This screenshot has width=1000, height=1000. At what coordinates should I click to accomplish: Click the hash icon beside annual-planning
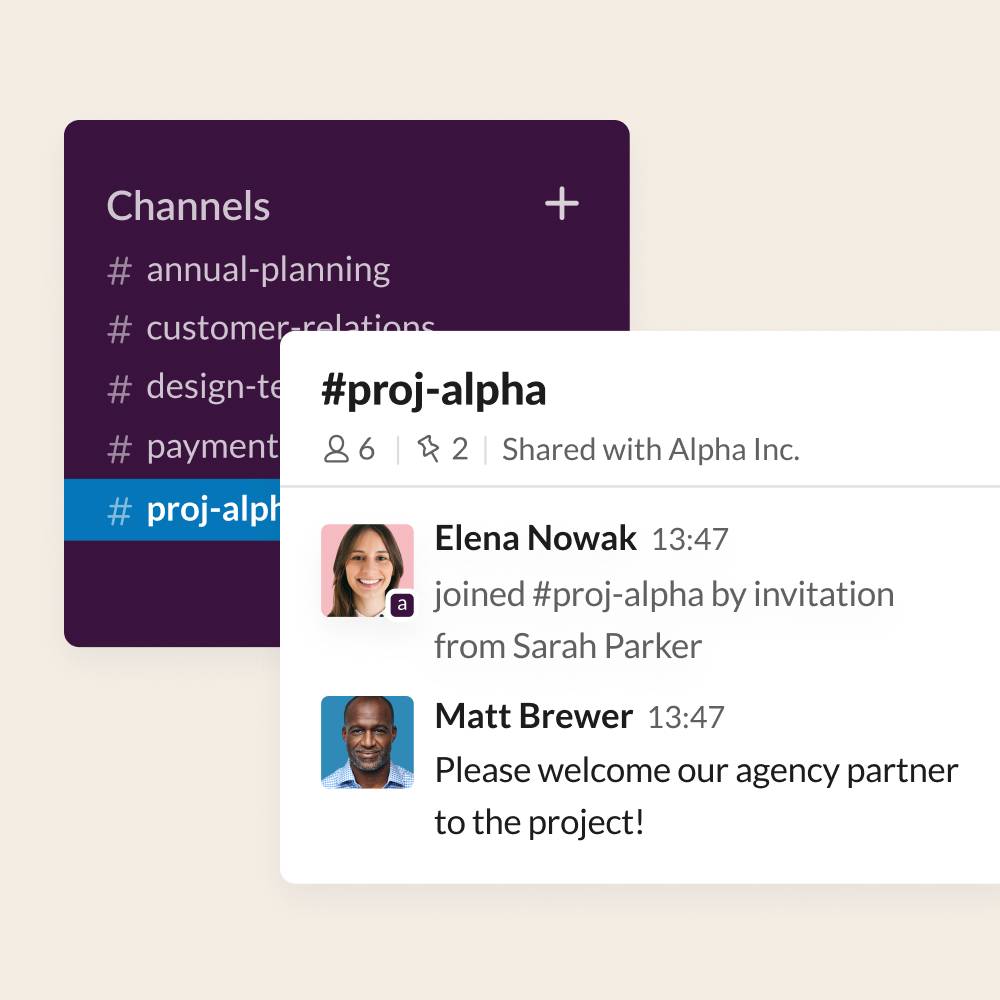[119, 270]
